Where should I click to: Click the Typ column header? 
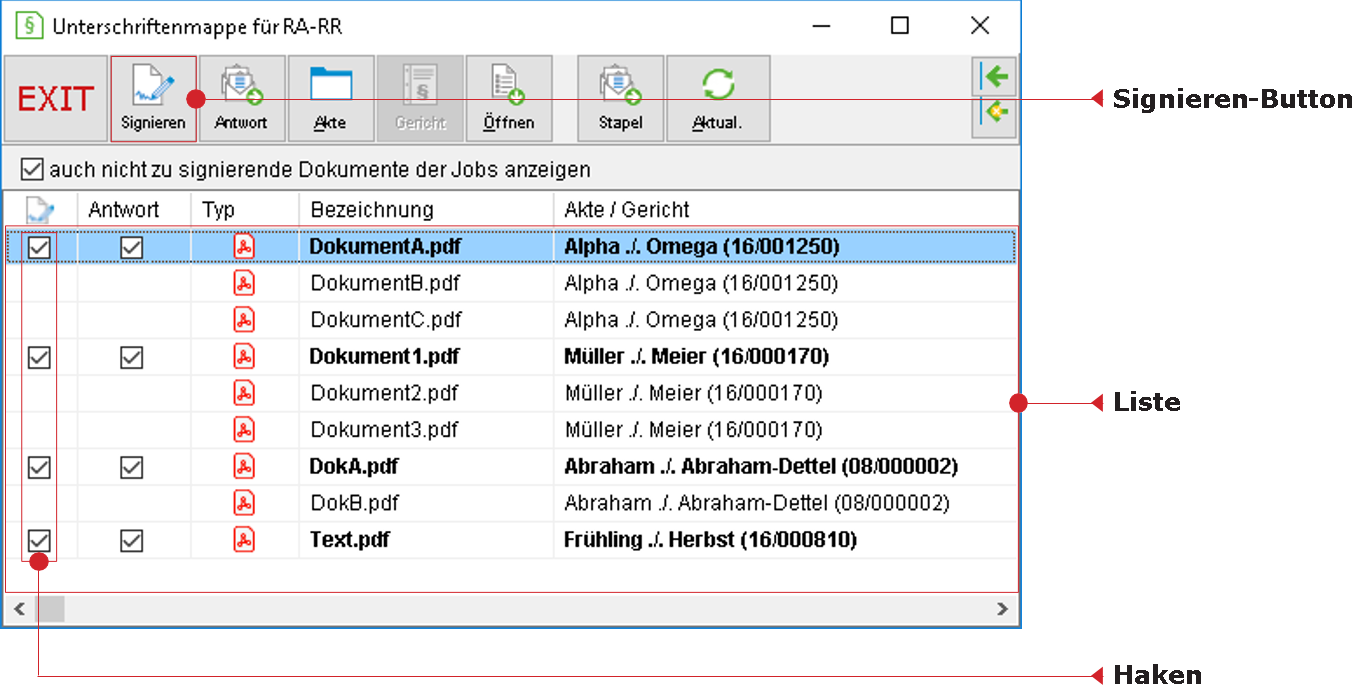click(x=245, y=210)
